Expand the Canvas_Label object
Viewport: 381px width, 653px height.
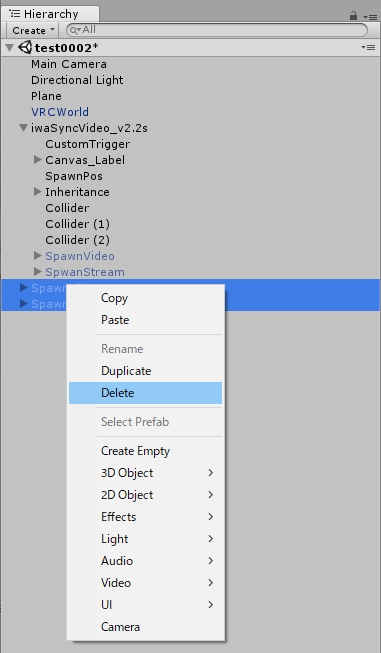[x=37, y=160]
